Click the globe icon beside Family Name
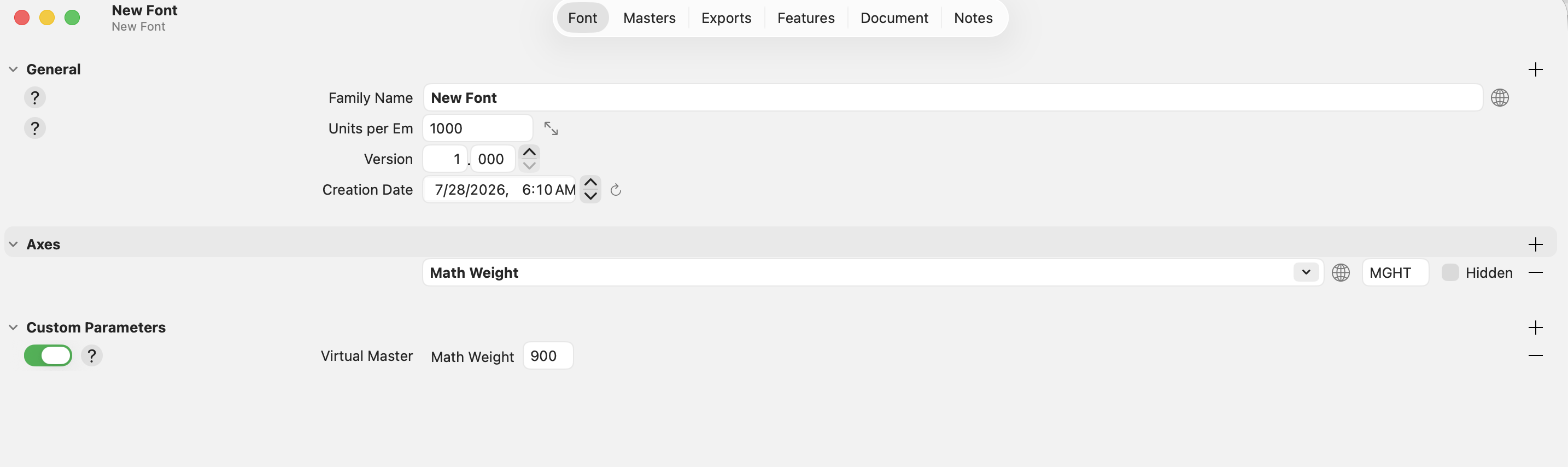The image size is (1568, 467). tap(1499, 97)
